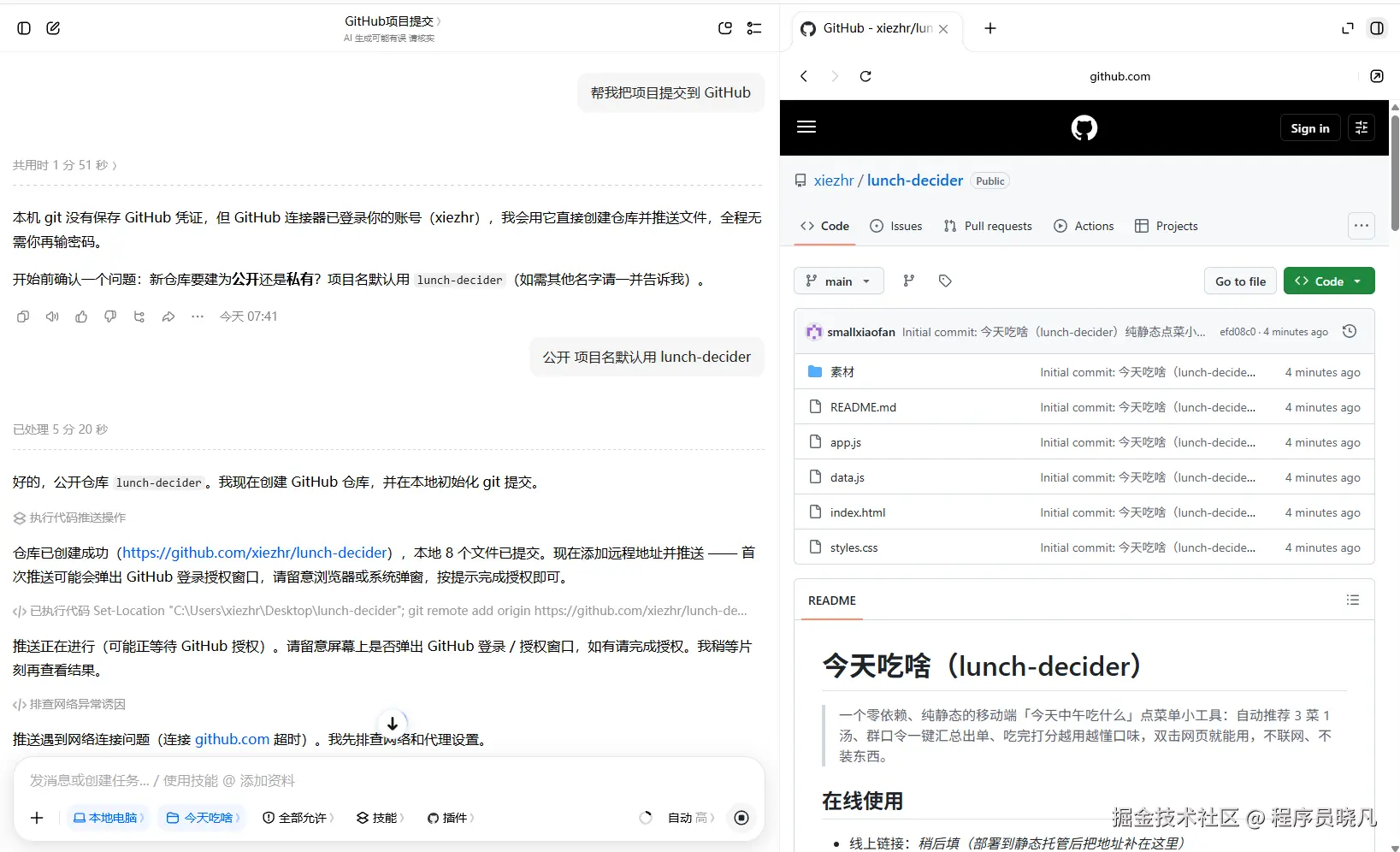Expand the 执行代码推送操作 step
Viewport: 1400px width, 852px height.
point(70,518)
